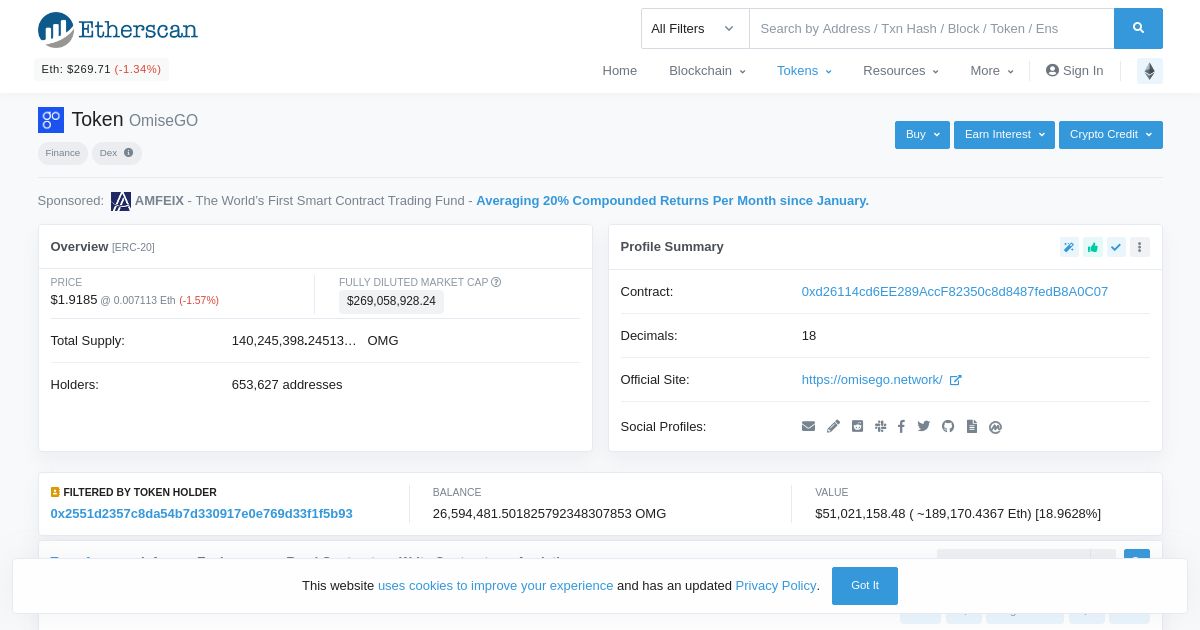Click the 26,594,481 OMG balance value
This screenshot has width=1200, height=630.
[549, 514]
